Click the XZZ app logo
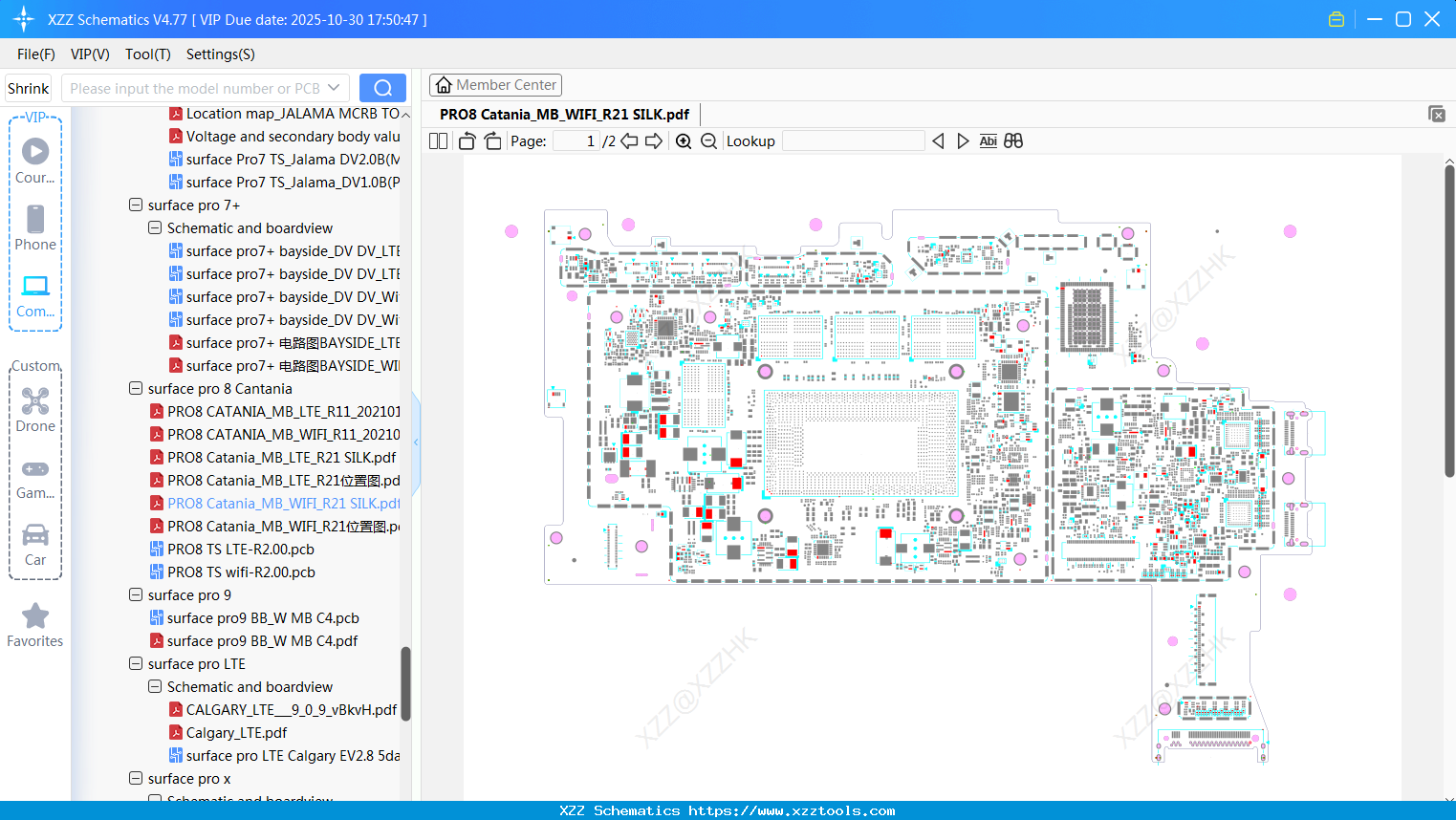The image size is (1456, 820). (23, 19)
